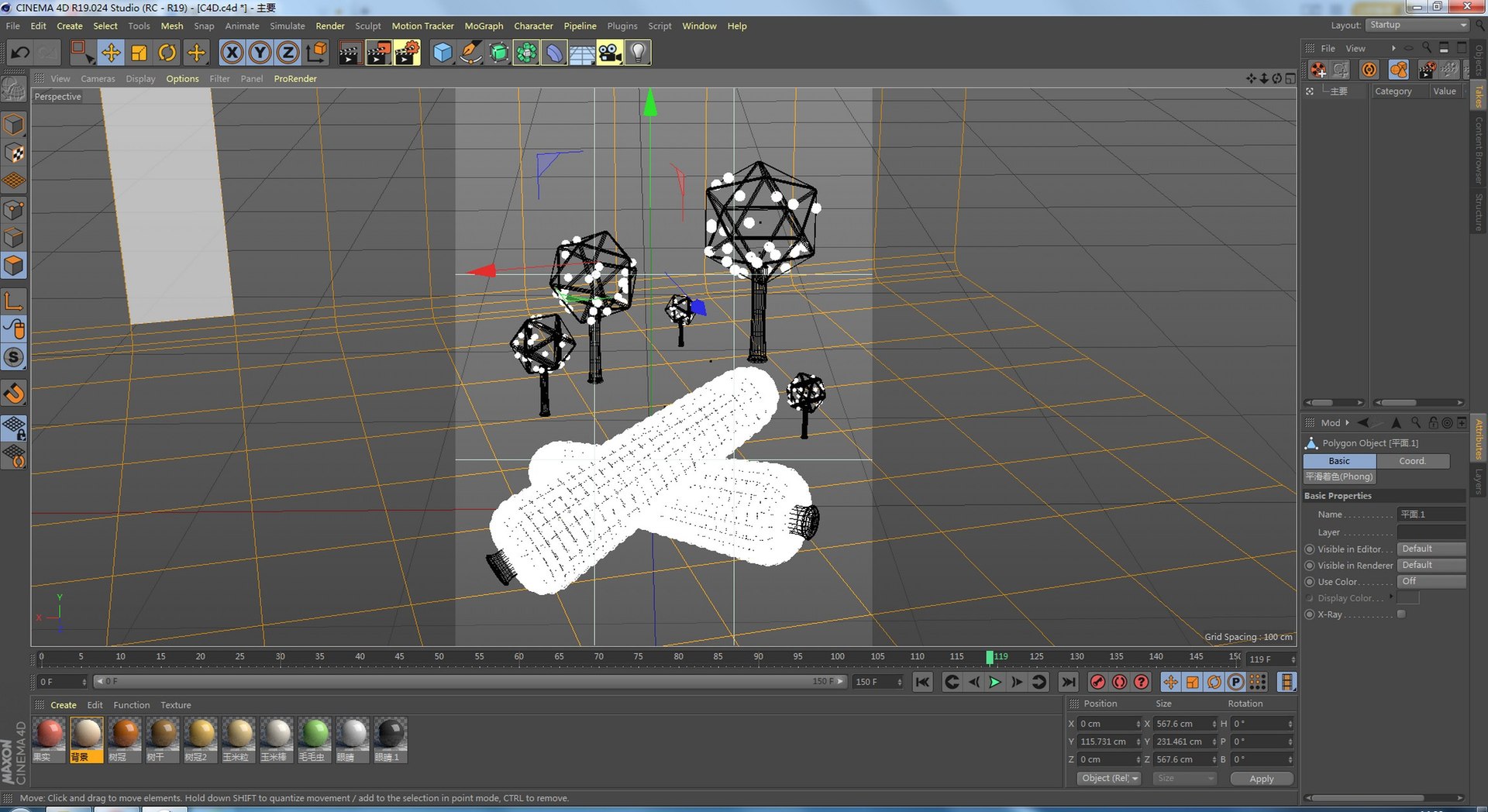Screen dimensions: 1488x812
Task: Jump to end of animation
Action: pos(1068,682)
